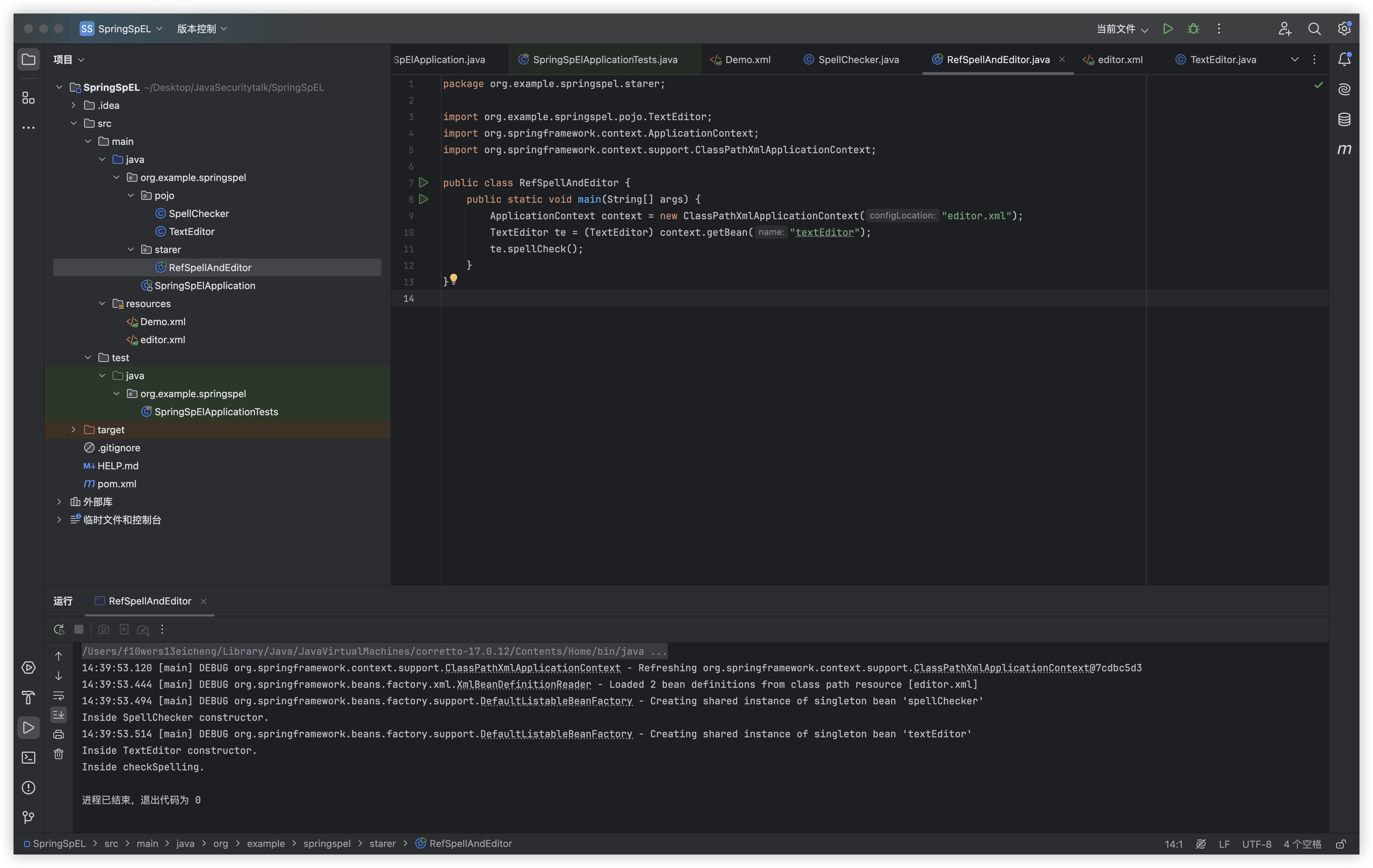Rerun RefSpellAndEditor in run panel
The image size is (1373, 868).
59,629
